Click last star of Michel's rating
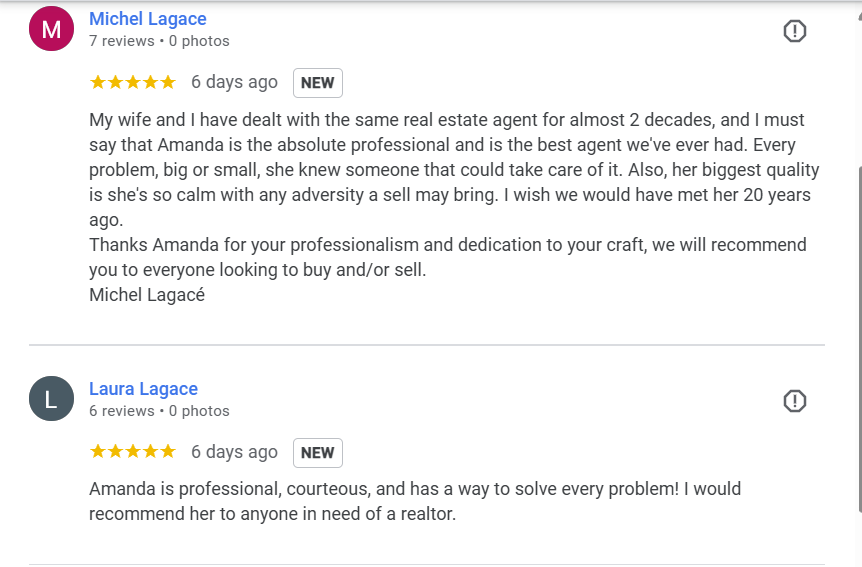This screenshot has width=862, height=567. 167,82
